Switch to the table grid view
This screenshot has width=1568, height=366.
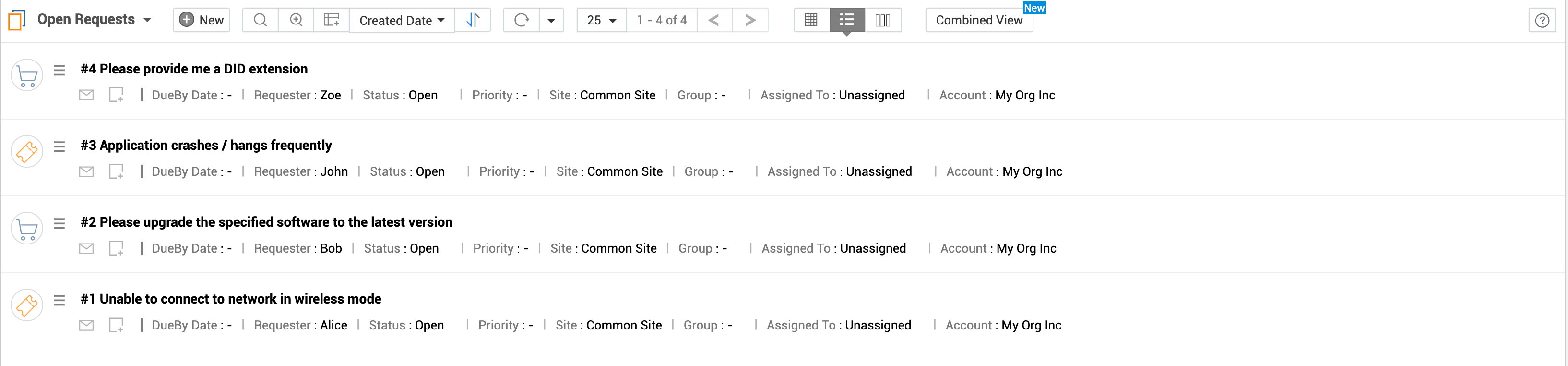click(811, 20)
